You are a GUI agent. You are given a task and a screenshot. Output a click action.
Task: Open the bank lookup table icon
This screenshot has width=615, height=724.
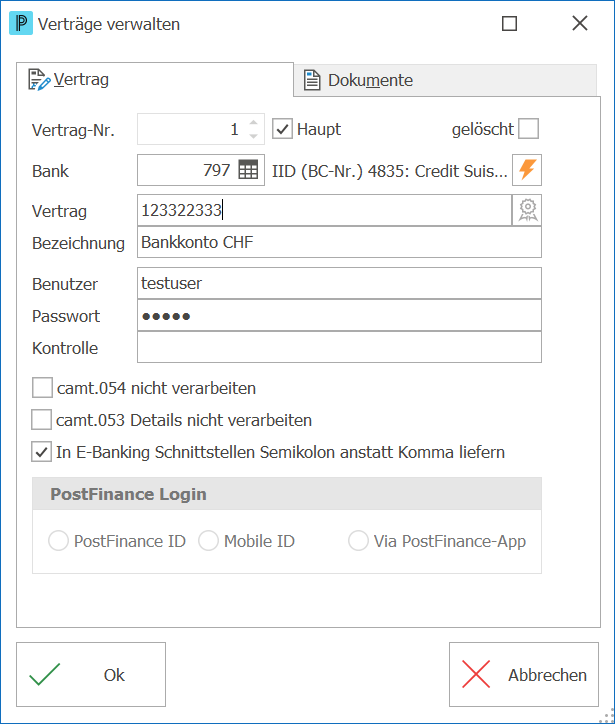click(x=248, y=170)
